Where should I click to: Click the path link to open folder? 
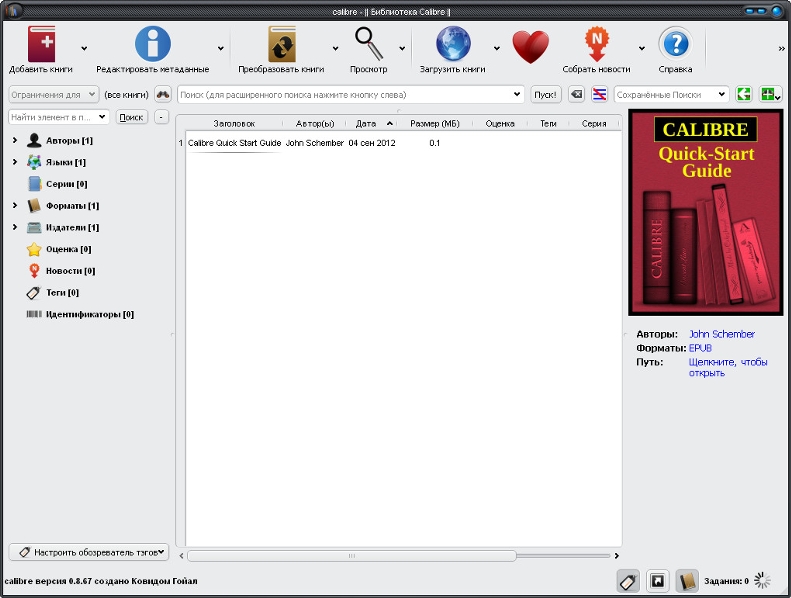728,367
